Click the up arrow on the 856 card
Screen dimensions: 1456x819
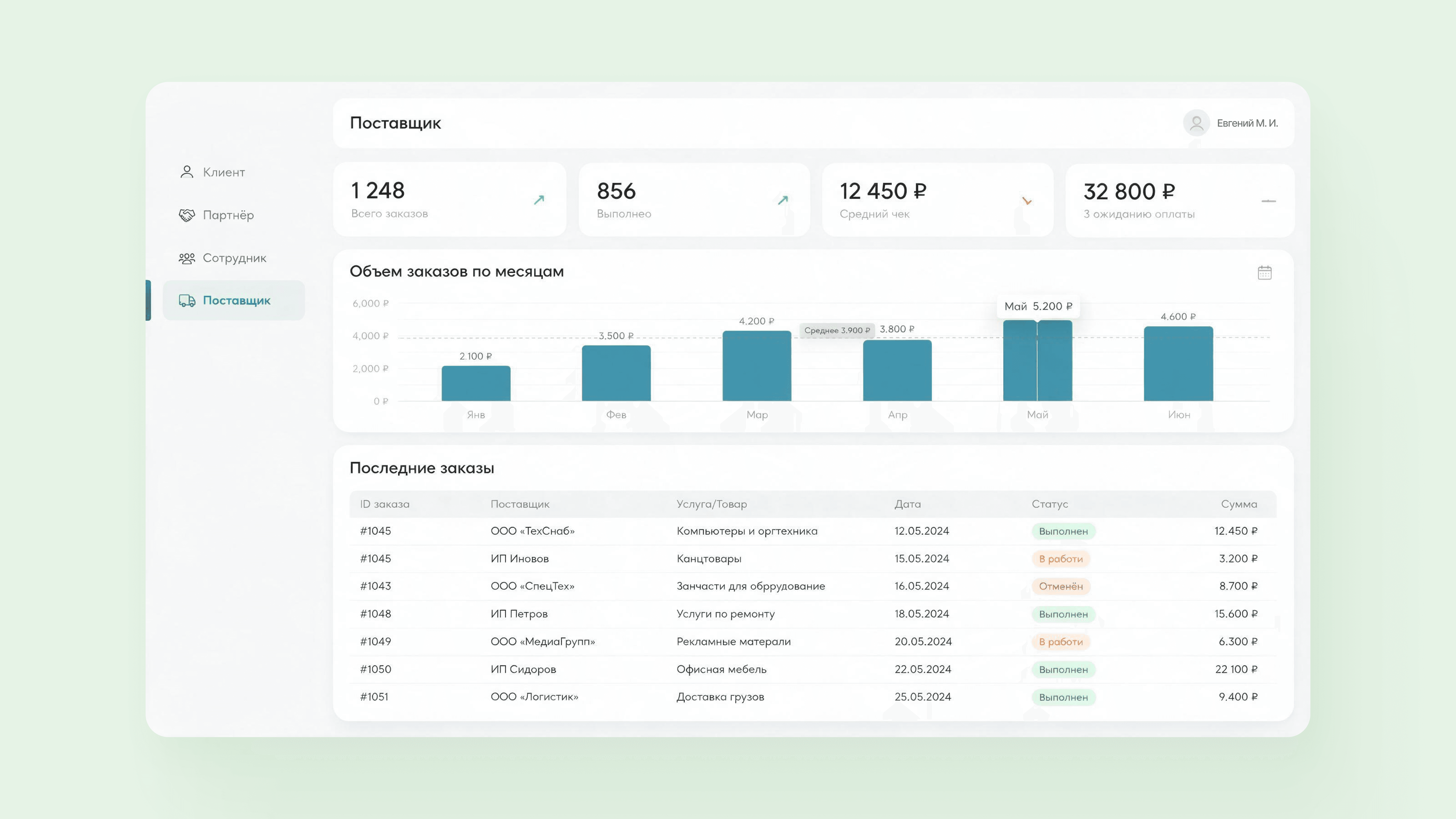pos(783,200)
